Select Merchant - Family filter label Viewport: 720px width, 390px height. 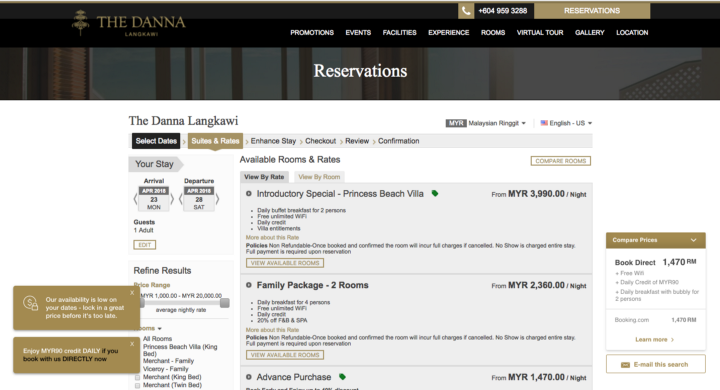(169, 361)
